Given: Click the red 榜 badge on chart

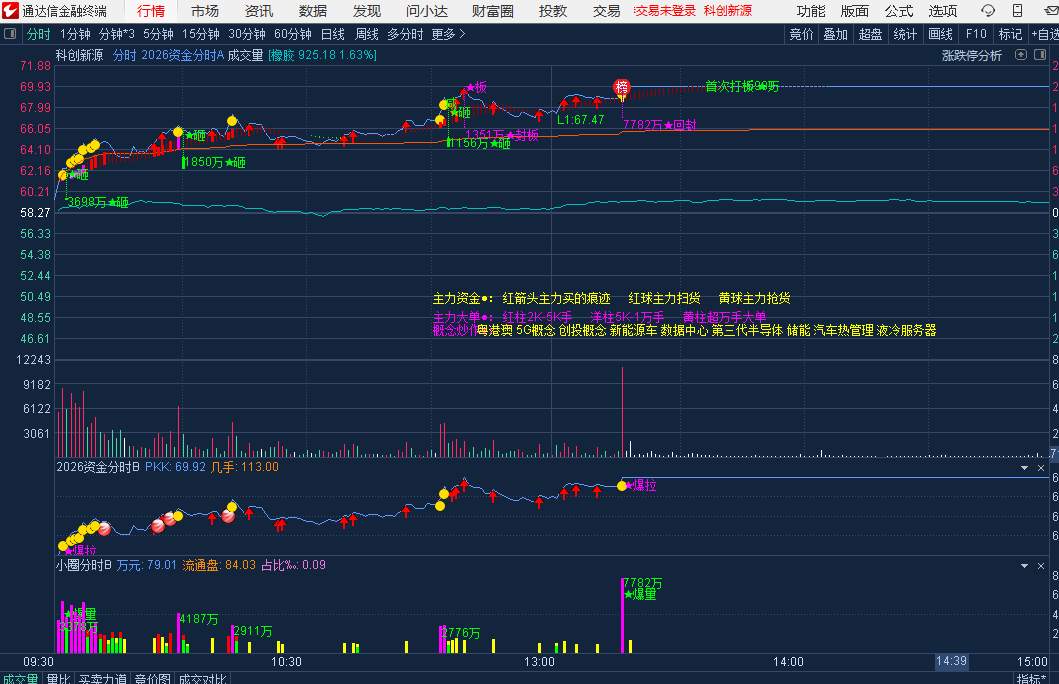Looking at the screenshot, I should 622,87.
